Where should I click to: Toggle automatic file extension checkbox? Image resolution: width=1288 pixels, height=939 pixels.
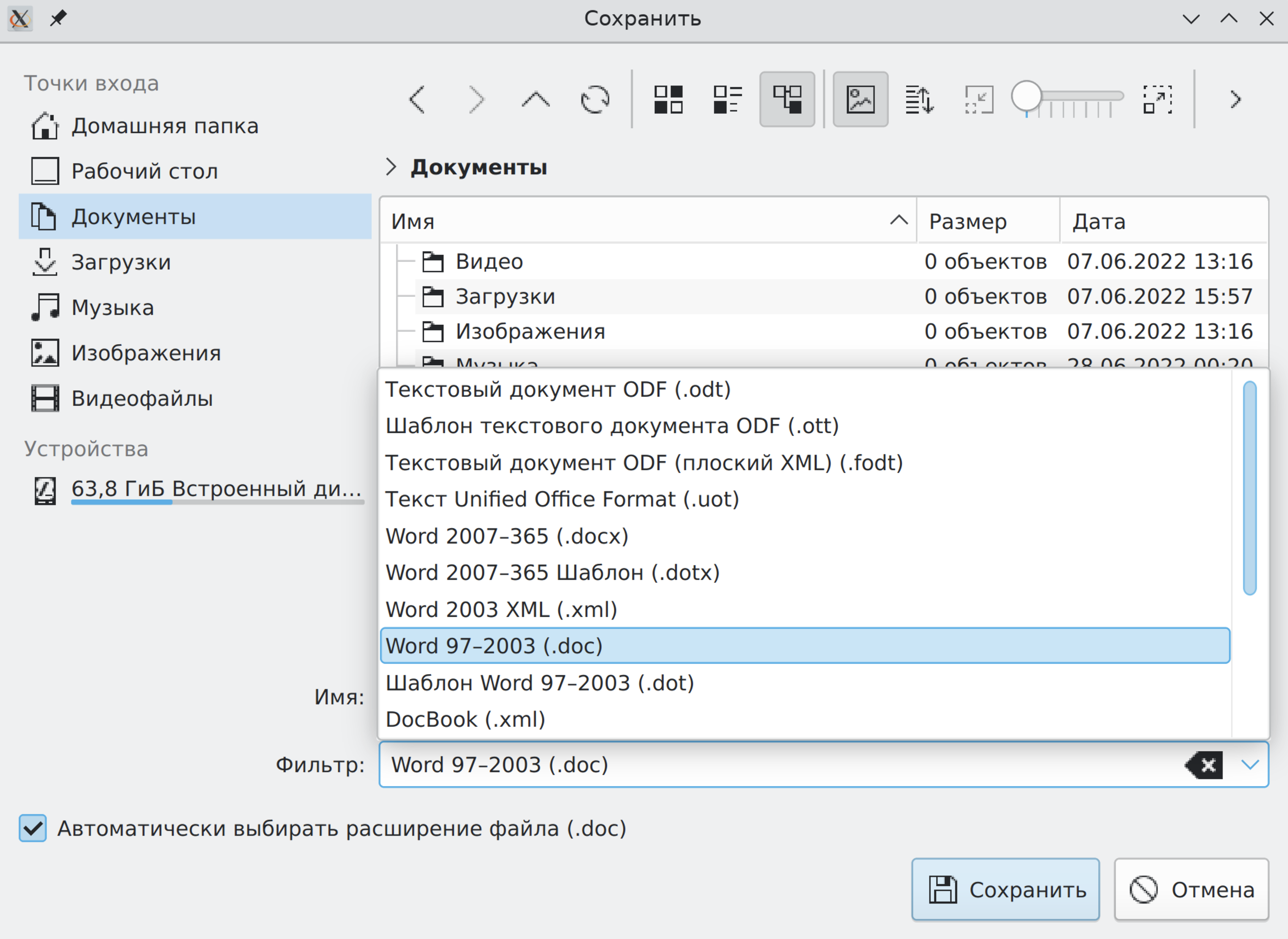(33, 829)
